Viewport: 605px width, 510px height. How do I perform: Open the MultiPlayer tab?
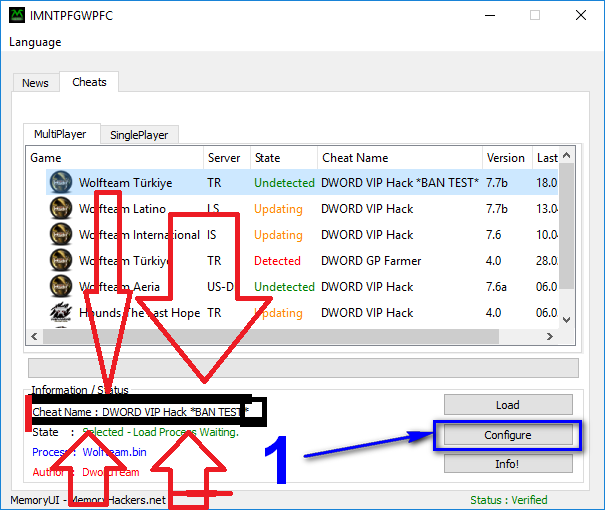[x=60, y=134]
